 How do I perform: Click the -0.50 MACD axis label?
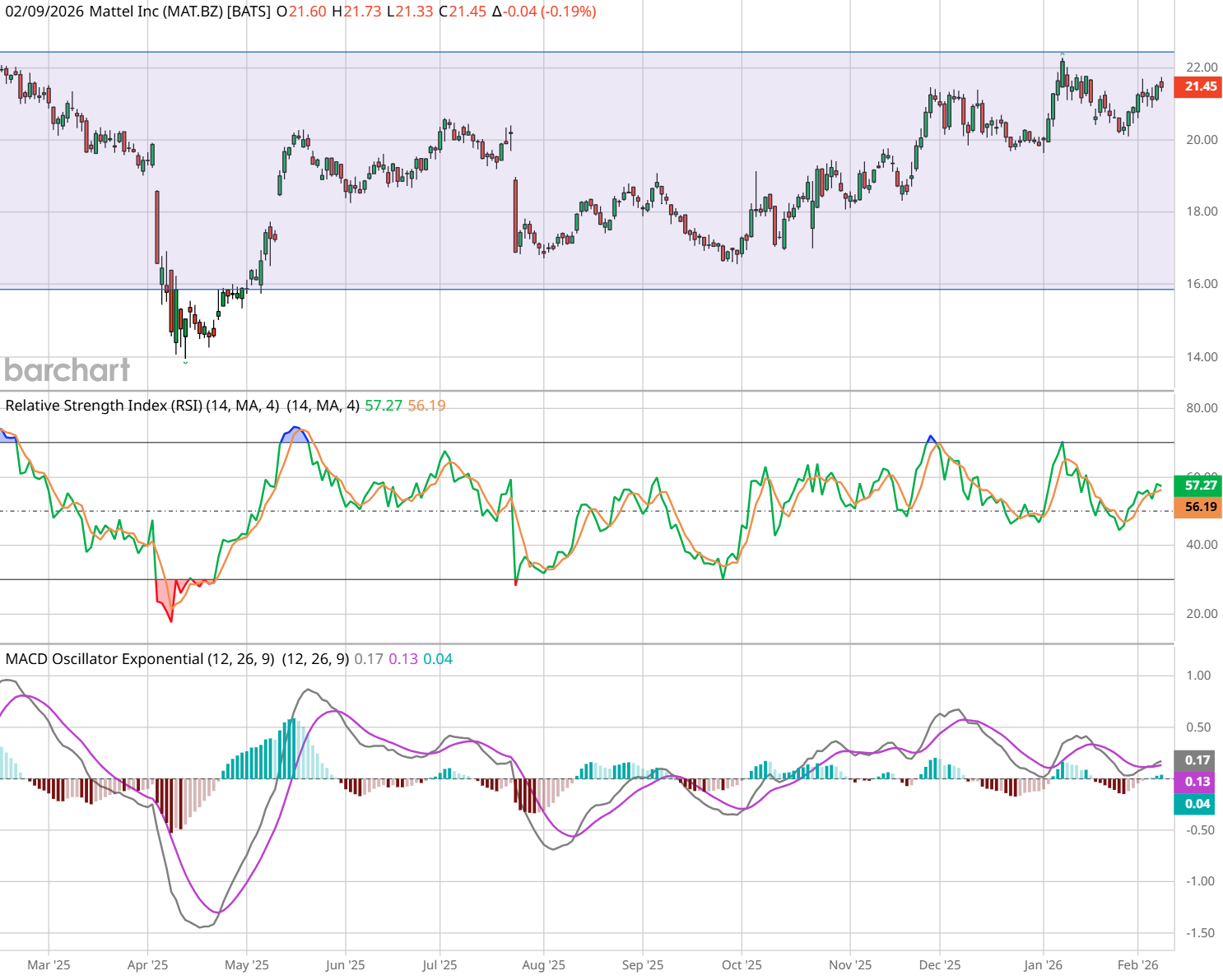coord(1198,830)
